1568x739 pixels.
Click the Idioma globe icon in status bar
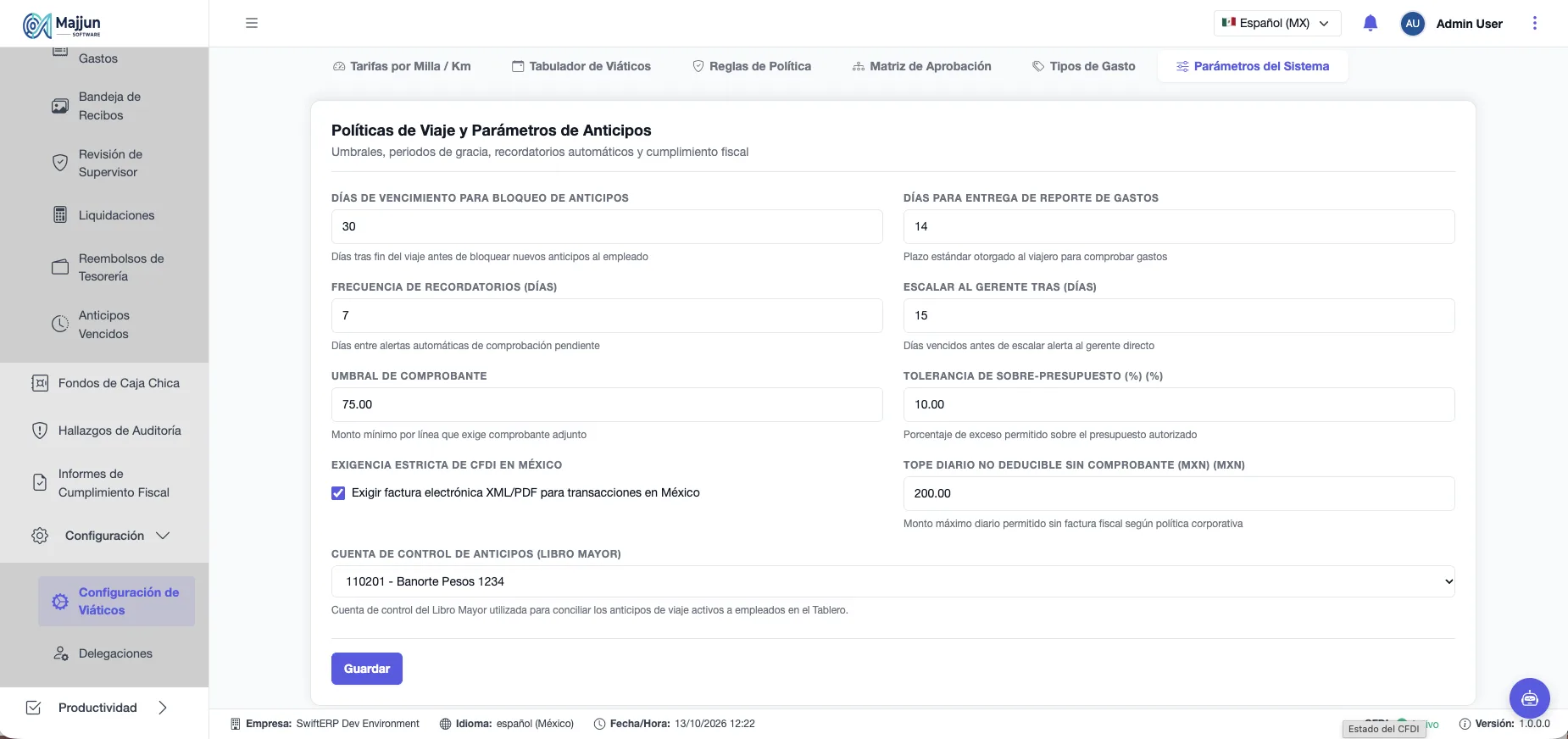pos(445,724)
